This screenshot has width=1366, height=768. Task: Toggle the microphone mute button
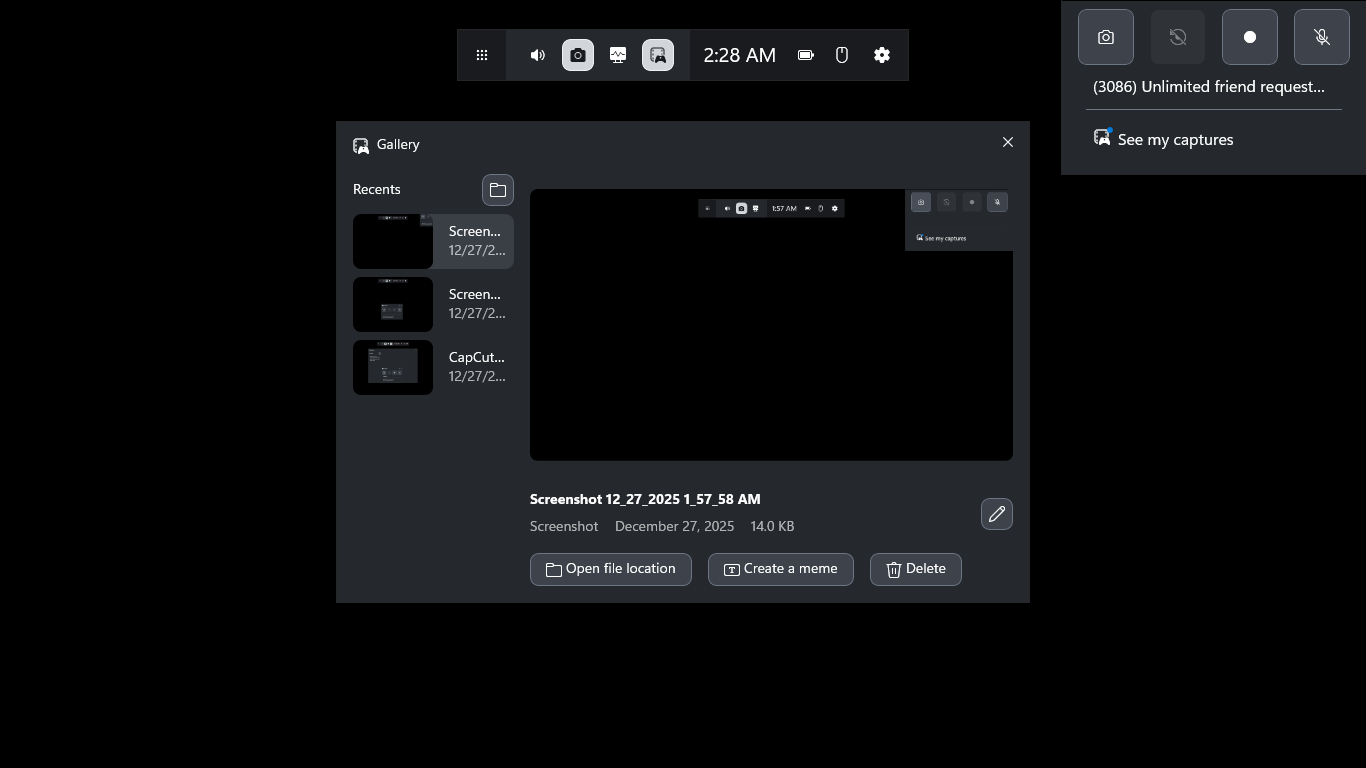1322,37
